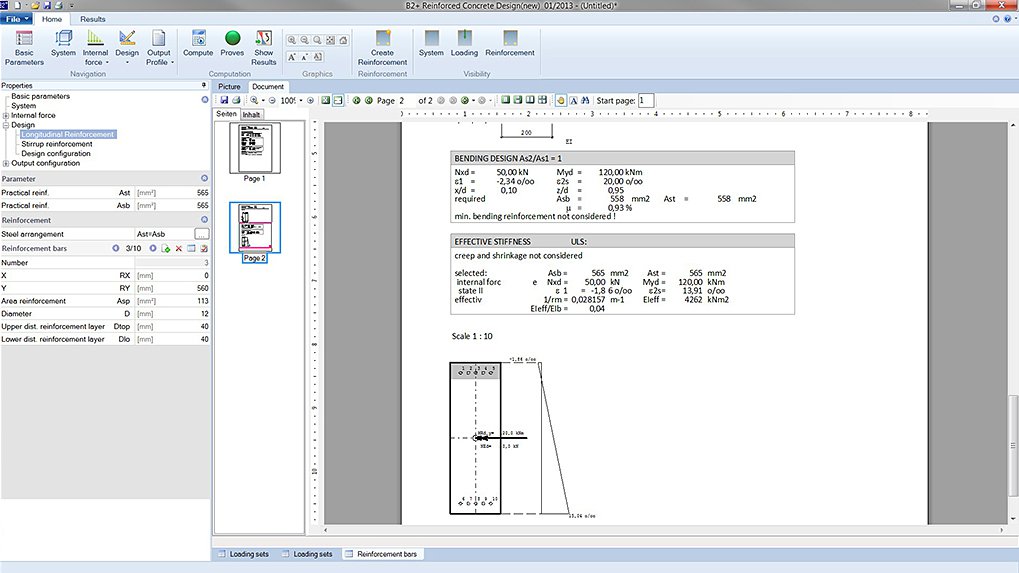1019x573 pixels.
Task: Save the document using toolbar disk icon
Action: [x=224, y=101]
